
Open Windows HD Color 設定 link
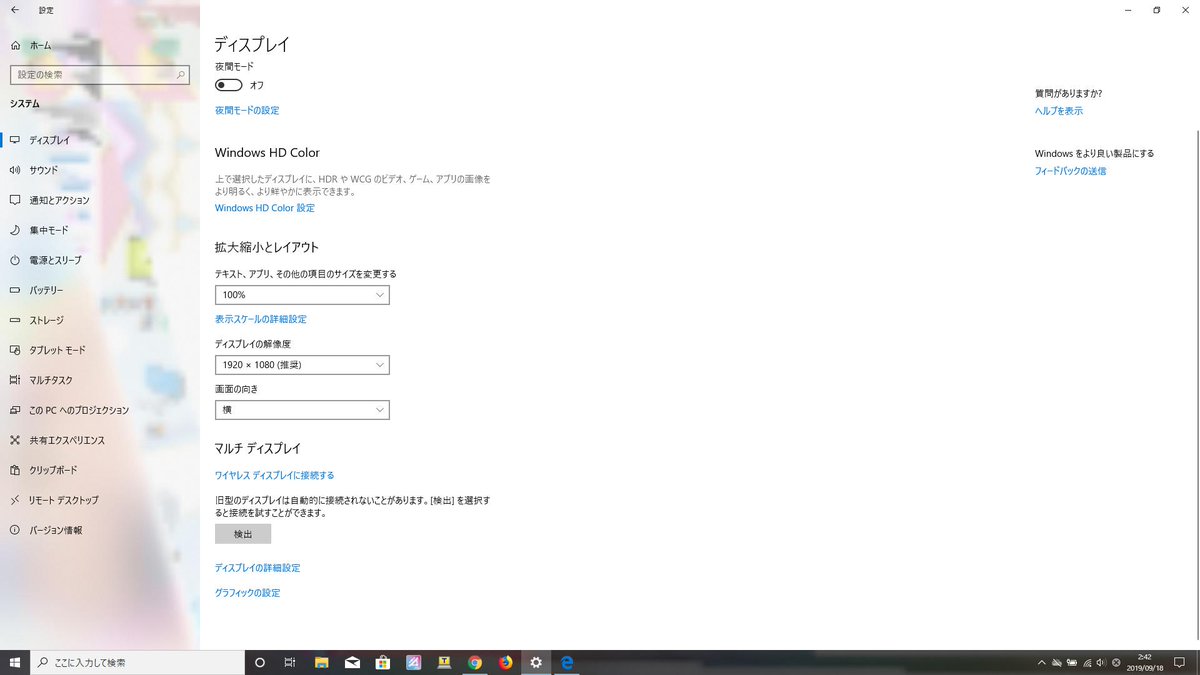pyautogui.click(x=265, y=208)
